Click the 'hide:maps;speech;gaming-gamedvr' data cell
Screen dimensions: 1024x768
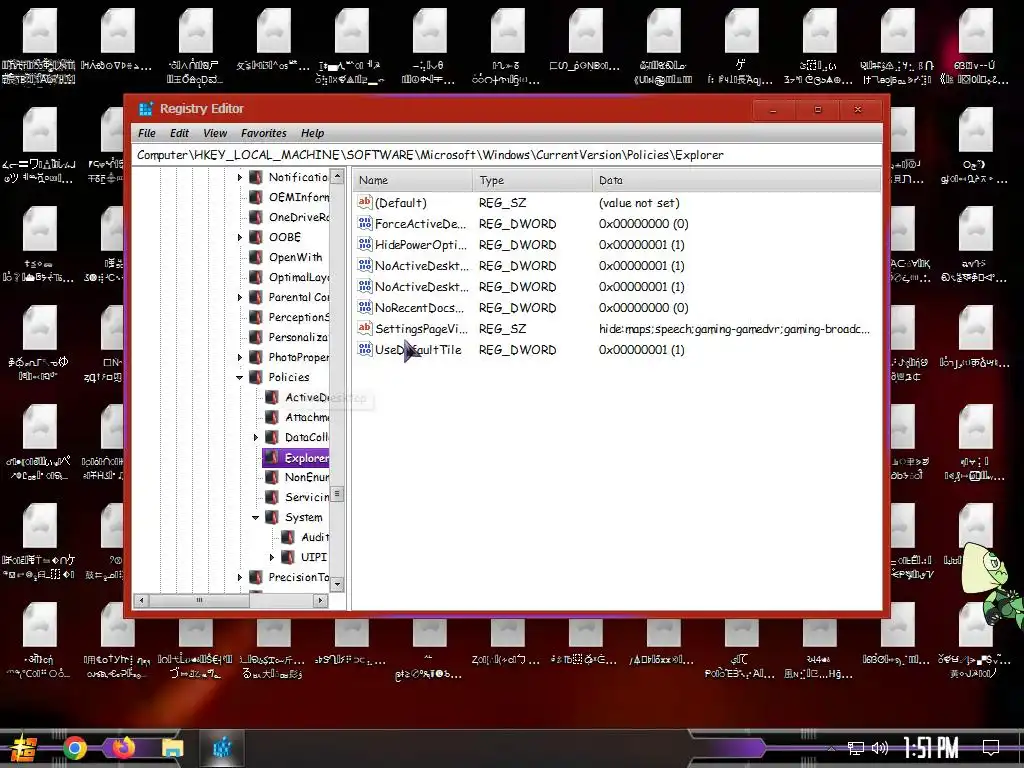pos(734,328)
